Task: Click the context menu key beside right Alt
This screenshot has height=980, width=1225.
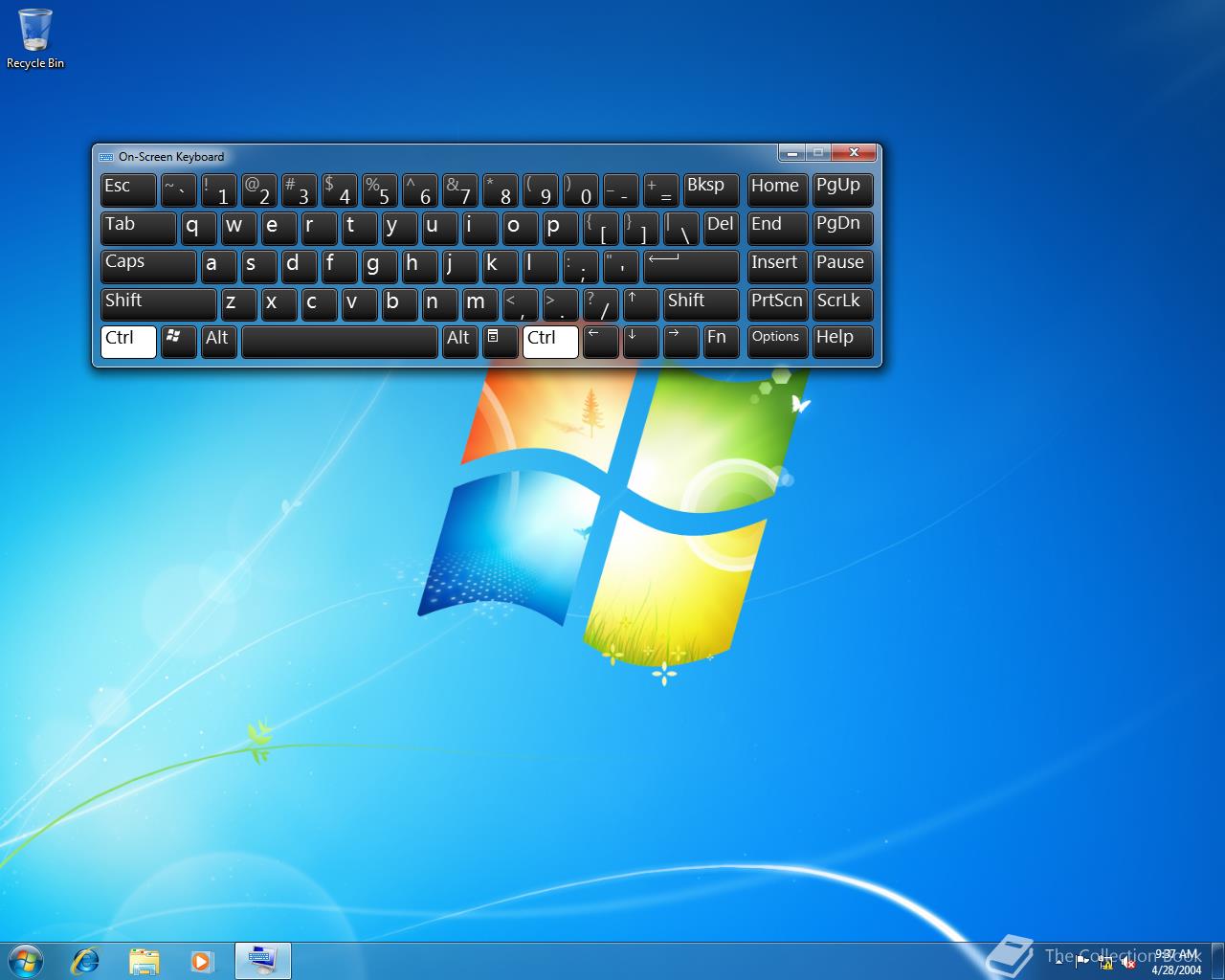Action: pyautogui.click(x=500, y=342)
